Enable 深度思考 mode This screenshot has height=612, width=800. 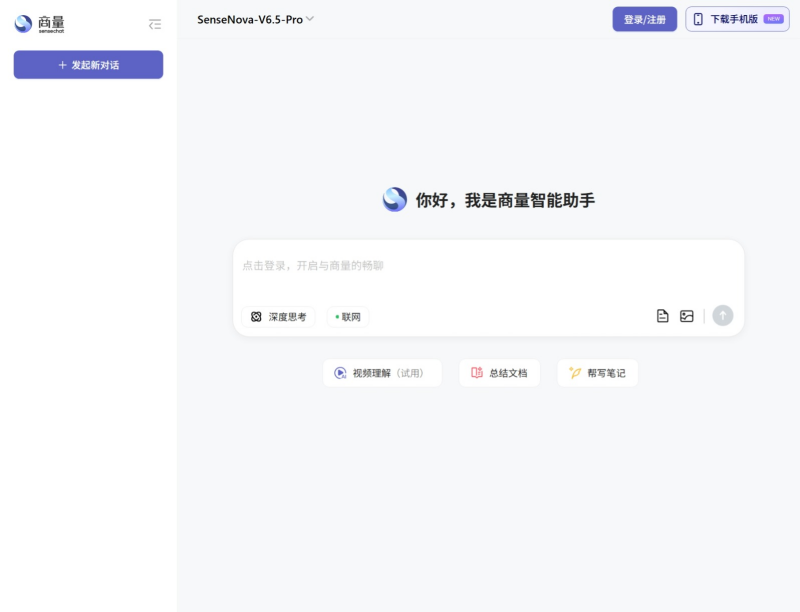pyautogui.click(x=277, y=316)
